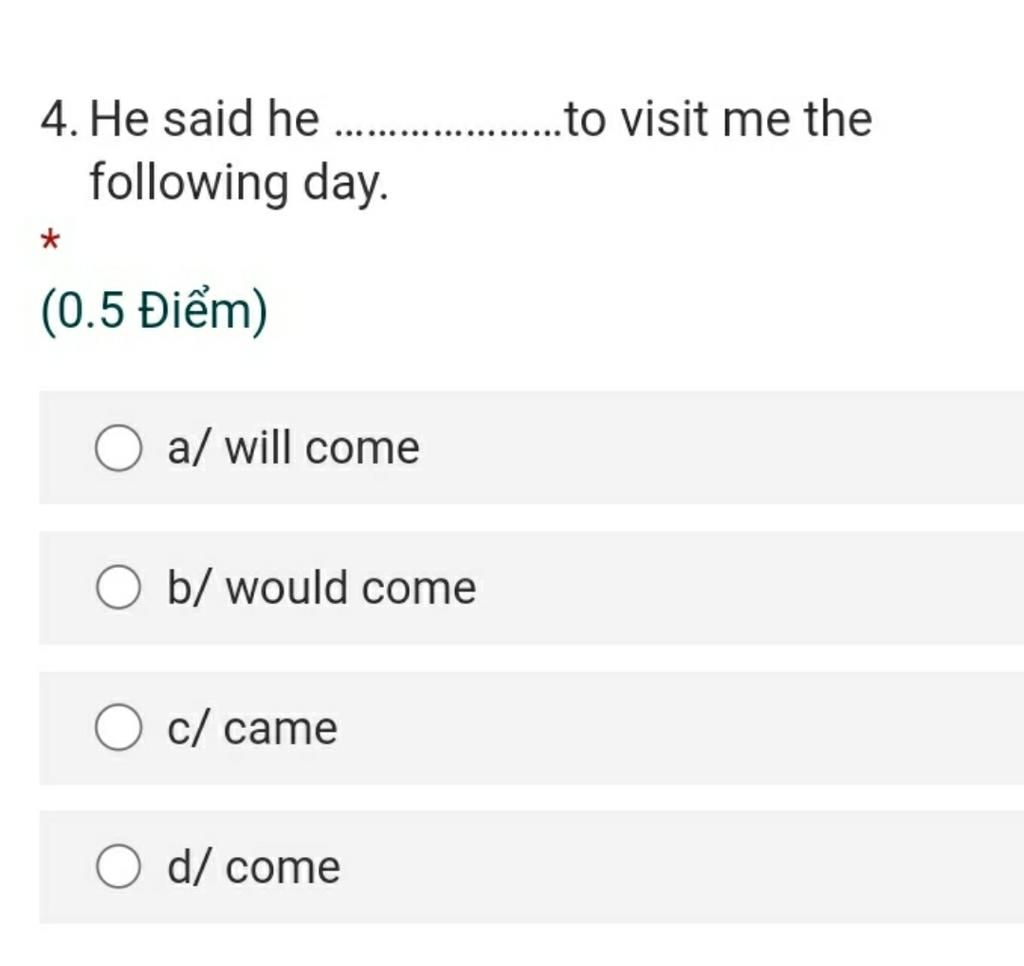Image resolution: width=1024 pixels, height=966 pixels.
Task: Click the 'b/ would come' answer text
Action: 321,587
